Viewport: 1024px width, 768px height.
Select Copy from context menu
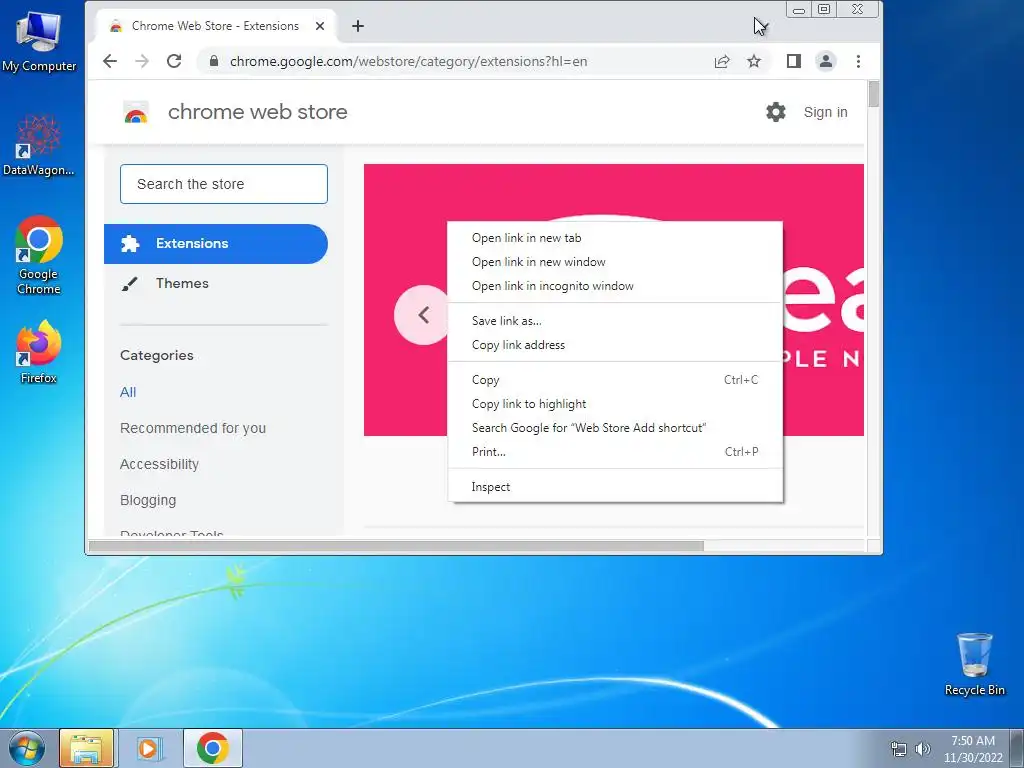click(615, 379)
